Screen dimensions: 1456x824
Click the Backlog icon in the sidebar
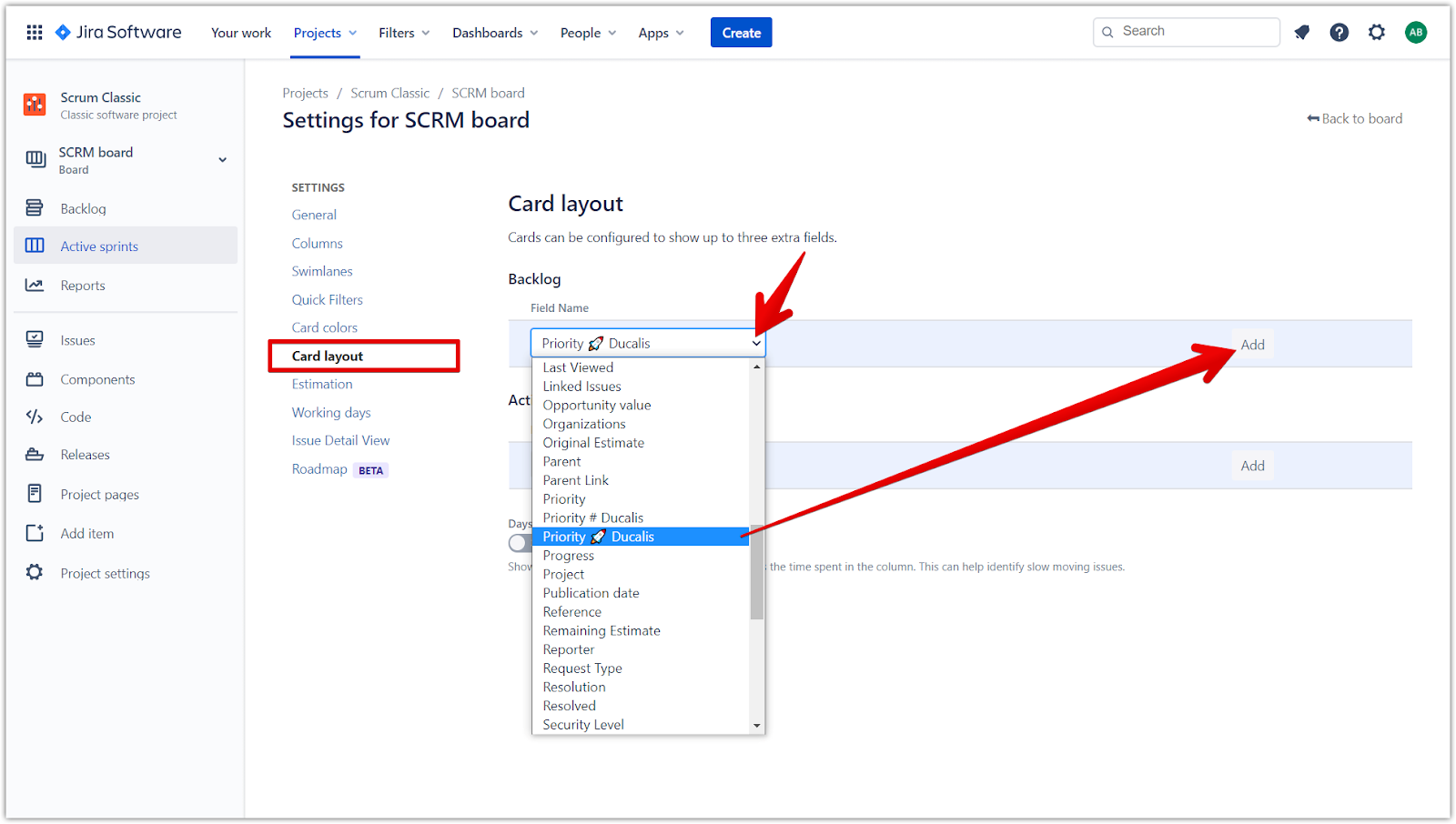35,208
